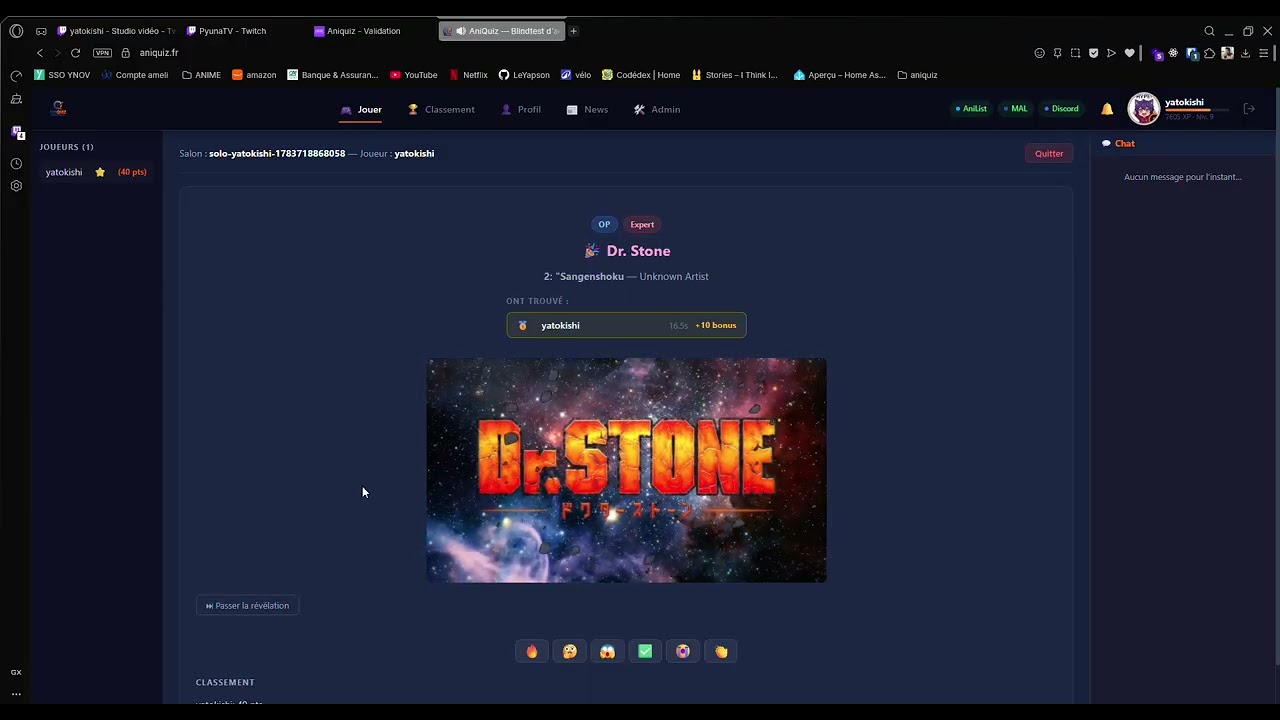Open yatokishi's avatar picture in the header
The height and width of the screenshot is (720, 1280).
pos(1143,109)
